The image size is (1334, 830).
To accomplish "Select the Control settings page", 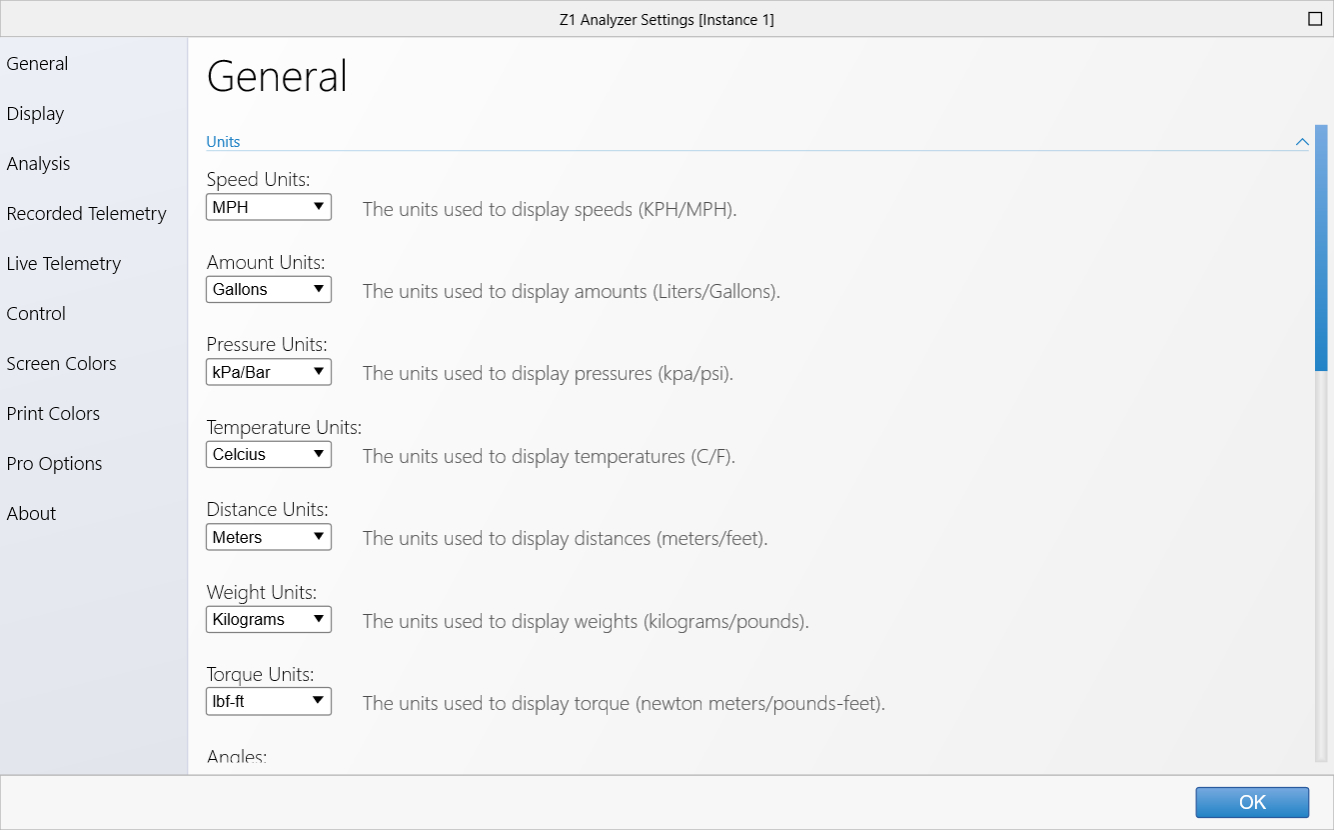I will coord(36,314).
